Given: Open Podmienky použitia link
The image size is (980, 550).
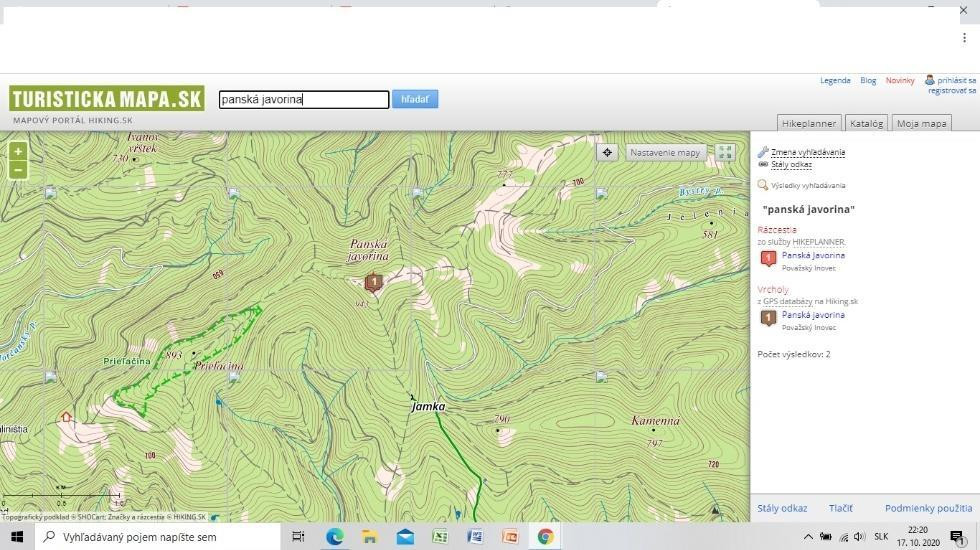Looking at the screenshot, I should (x=928, y=508).
